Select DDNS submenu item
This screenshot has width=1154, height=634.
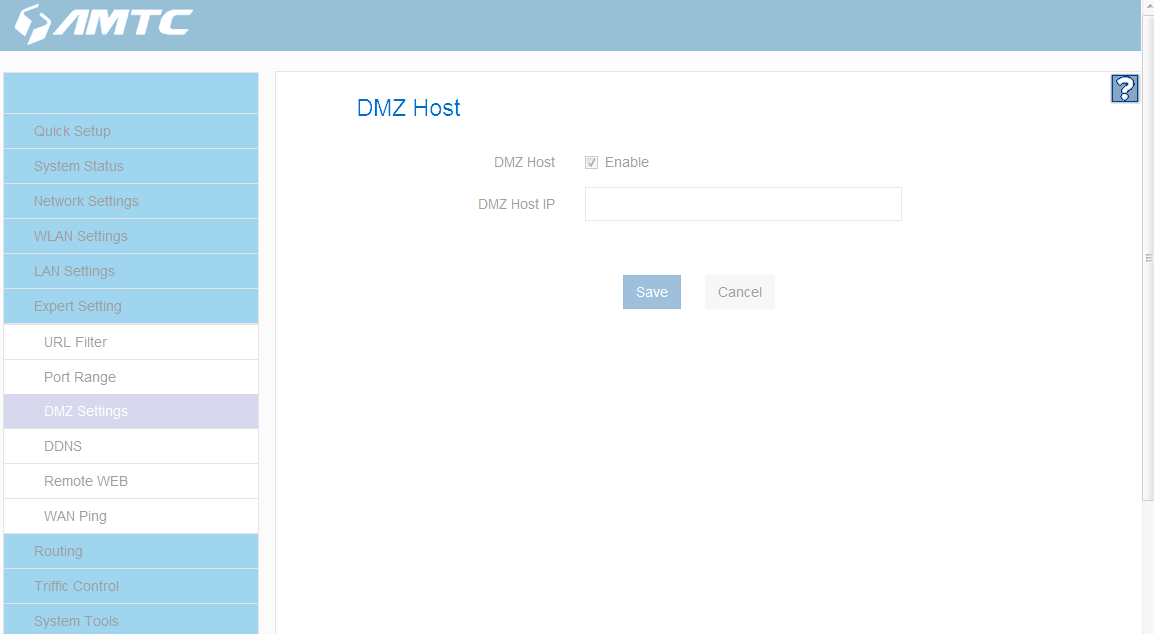(x=131, y=446)
